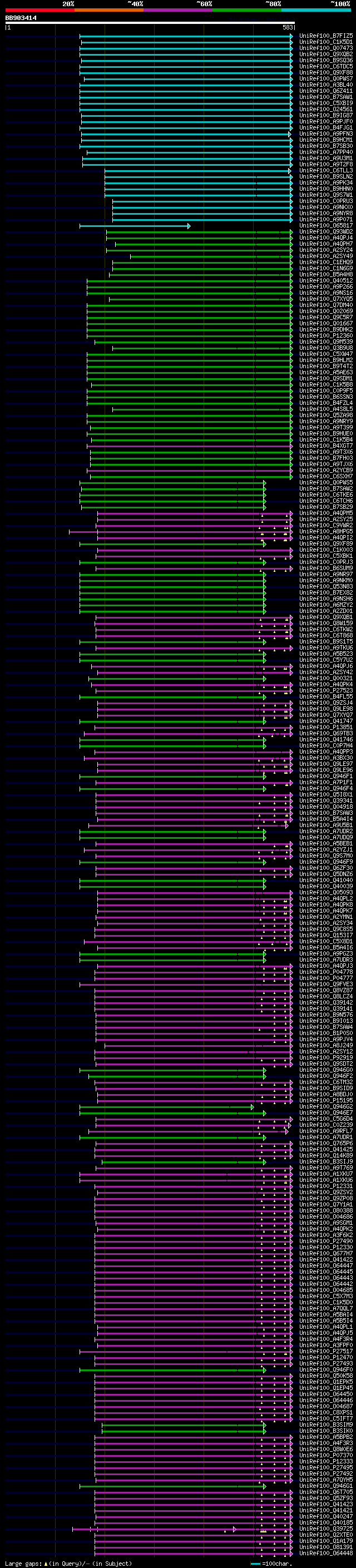
Task: Click the '=100char.' scale legend
Action: [271, 1564]
